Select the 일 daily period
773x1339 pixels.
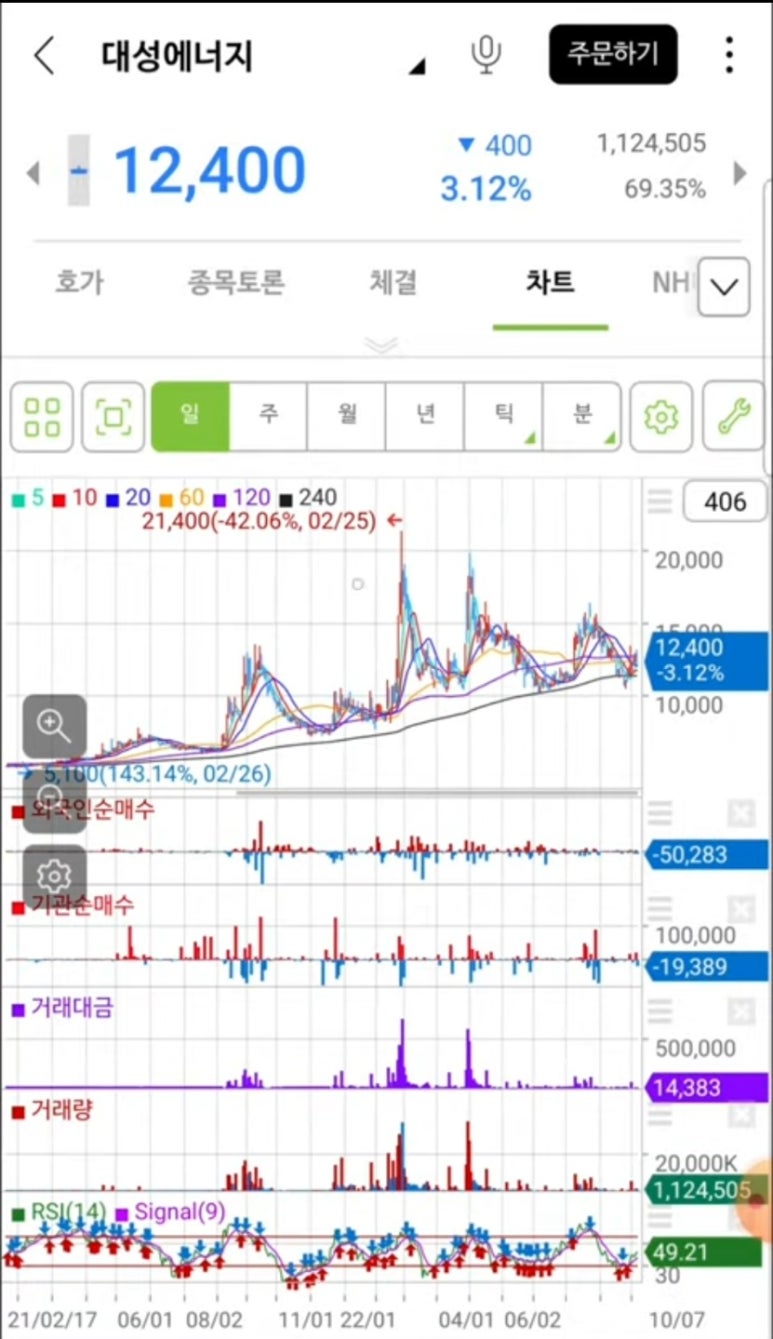pyautogui.click(x=190, y=415)
